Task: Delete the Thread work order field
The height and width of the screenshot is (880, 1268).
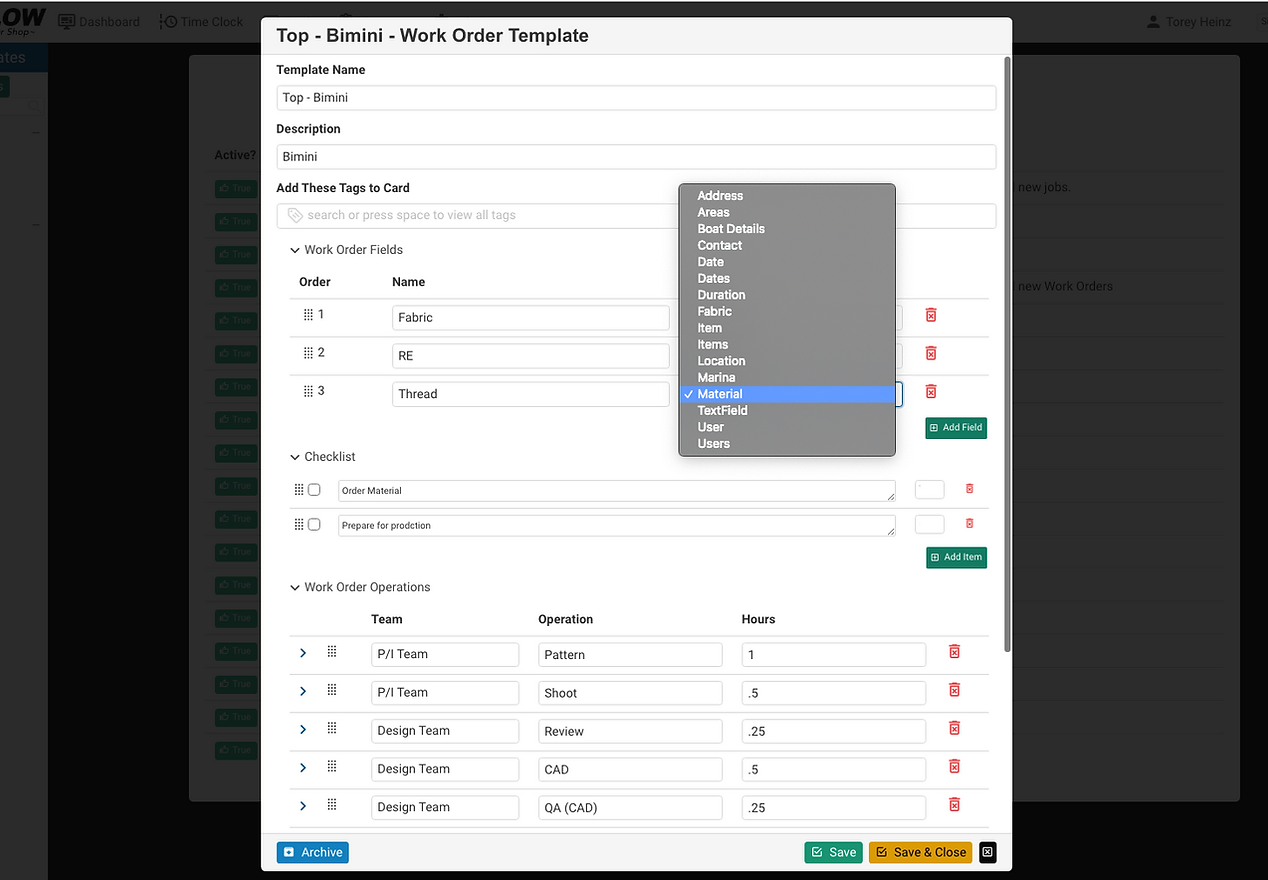Action: click(930, 391)
